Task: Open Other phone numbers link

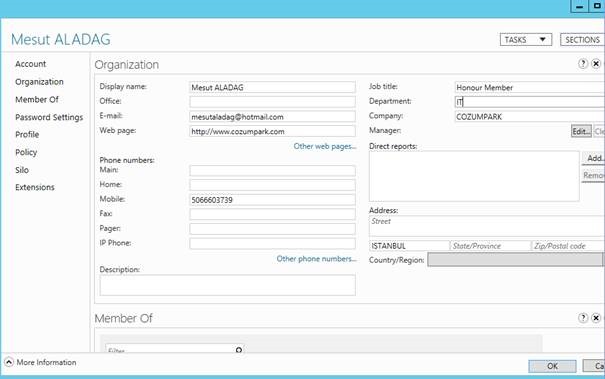Action: tap(316, 259)
